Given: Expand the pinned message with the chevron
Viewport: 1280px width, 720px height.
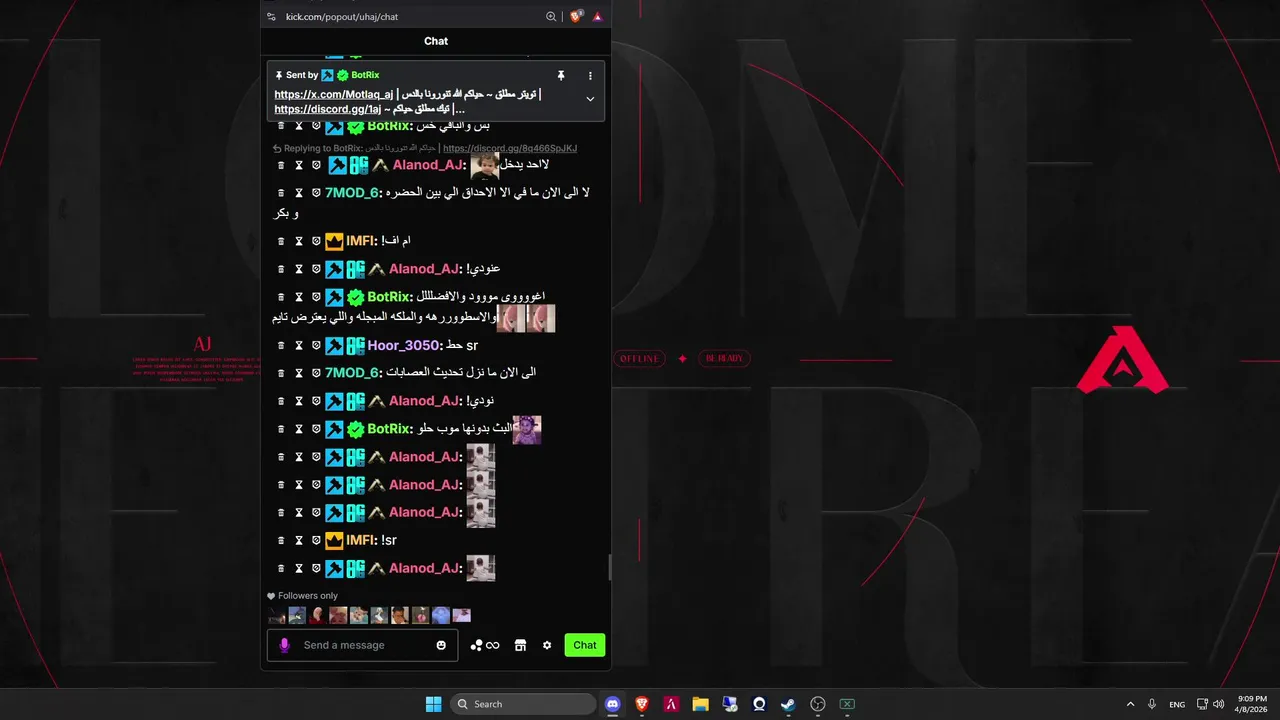Looking at the screenshot, I should click(x=590, y=99).
